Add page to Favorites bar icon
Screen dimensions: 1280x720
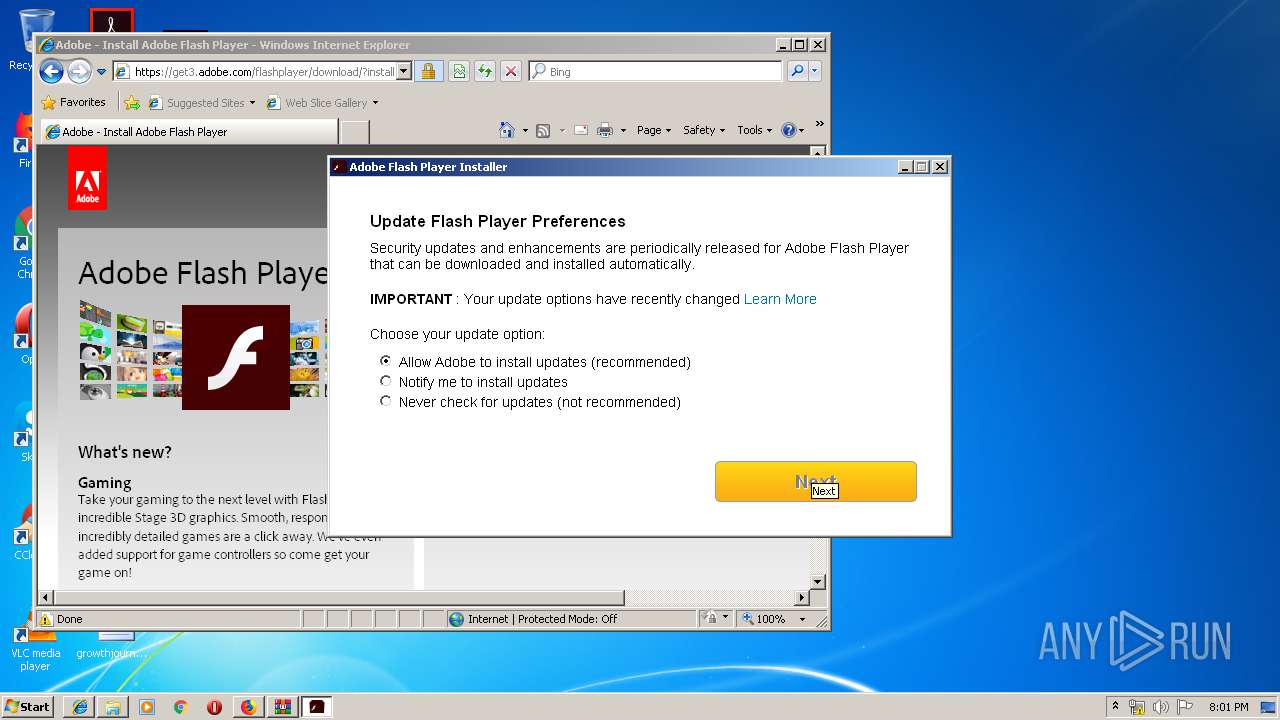[x=131, y=102]
